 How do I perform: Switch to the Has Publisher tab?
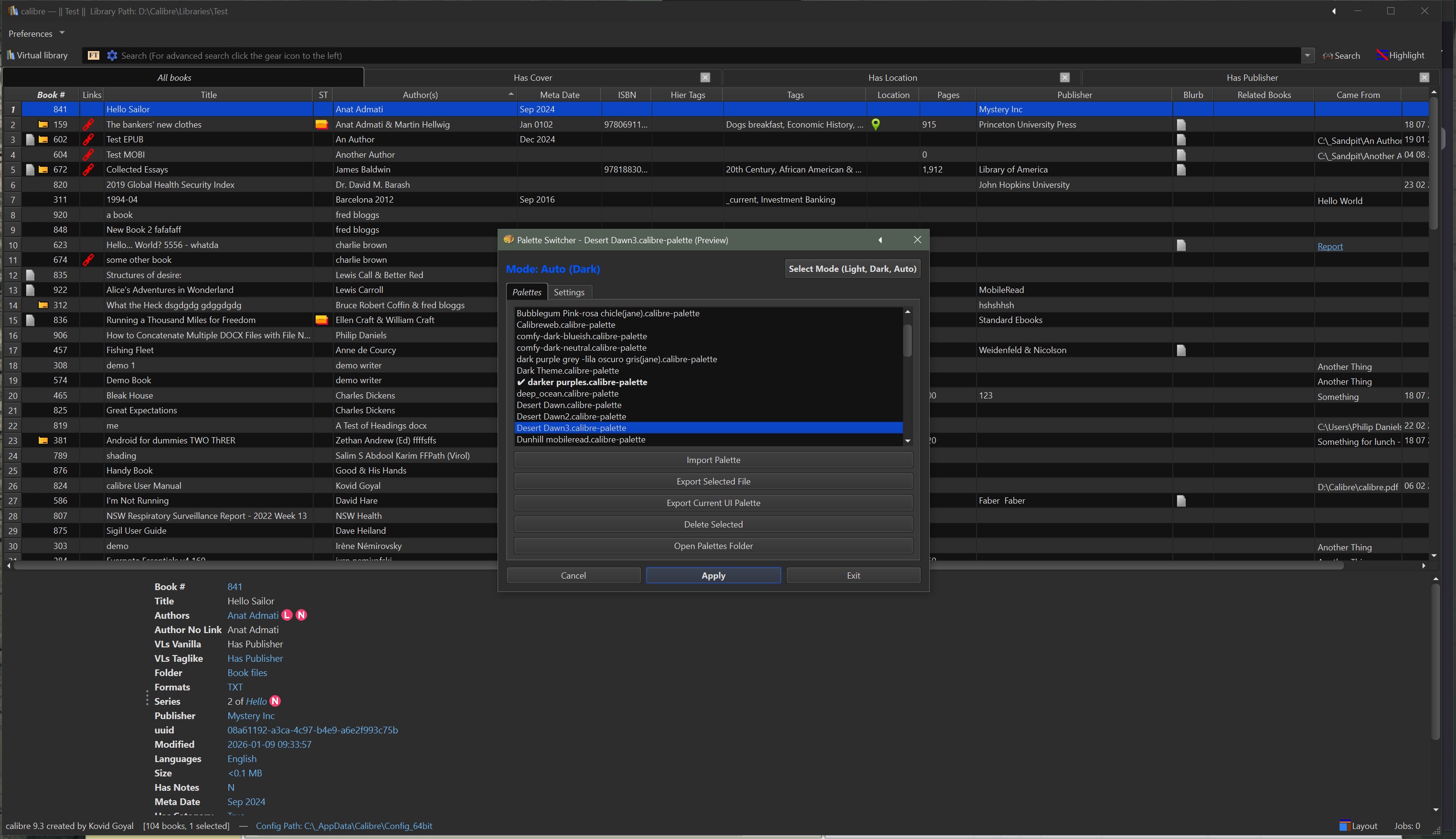1252,77
